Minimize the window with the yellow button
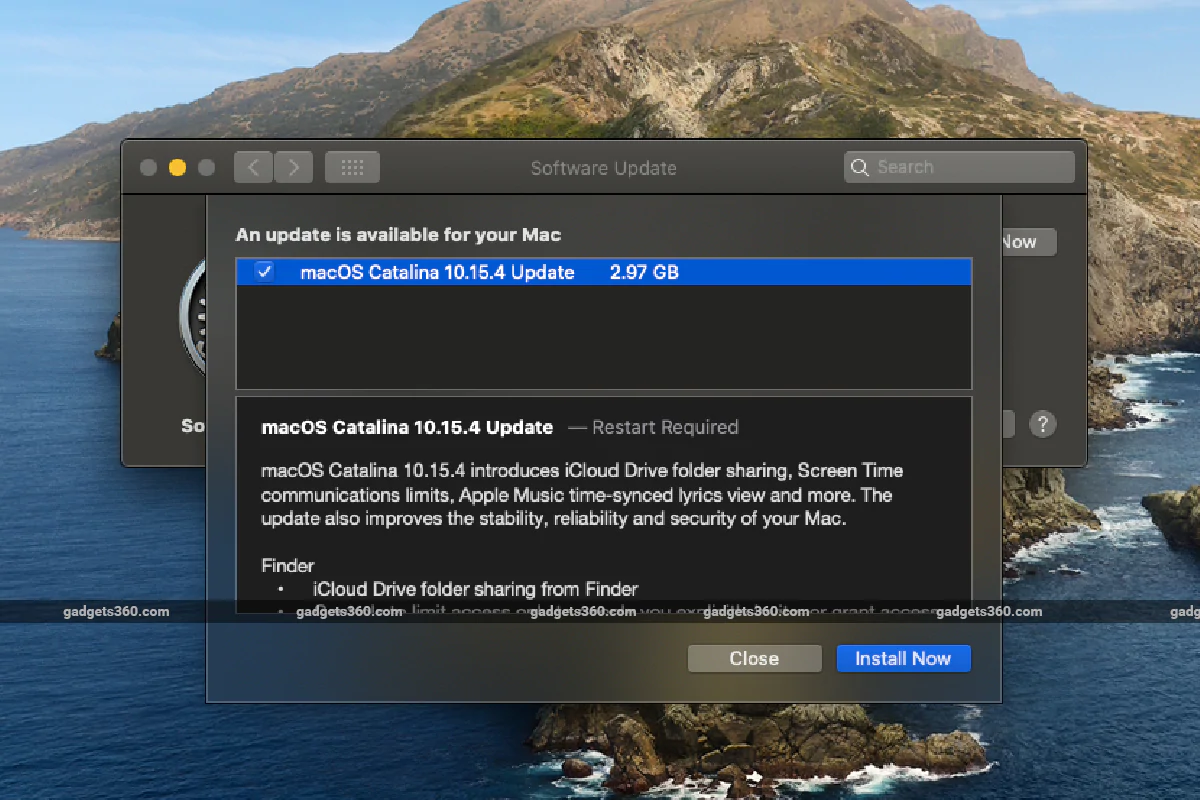The width and height of the screenshot is (1200, 800). (x=177, y=167)
